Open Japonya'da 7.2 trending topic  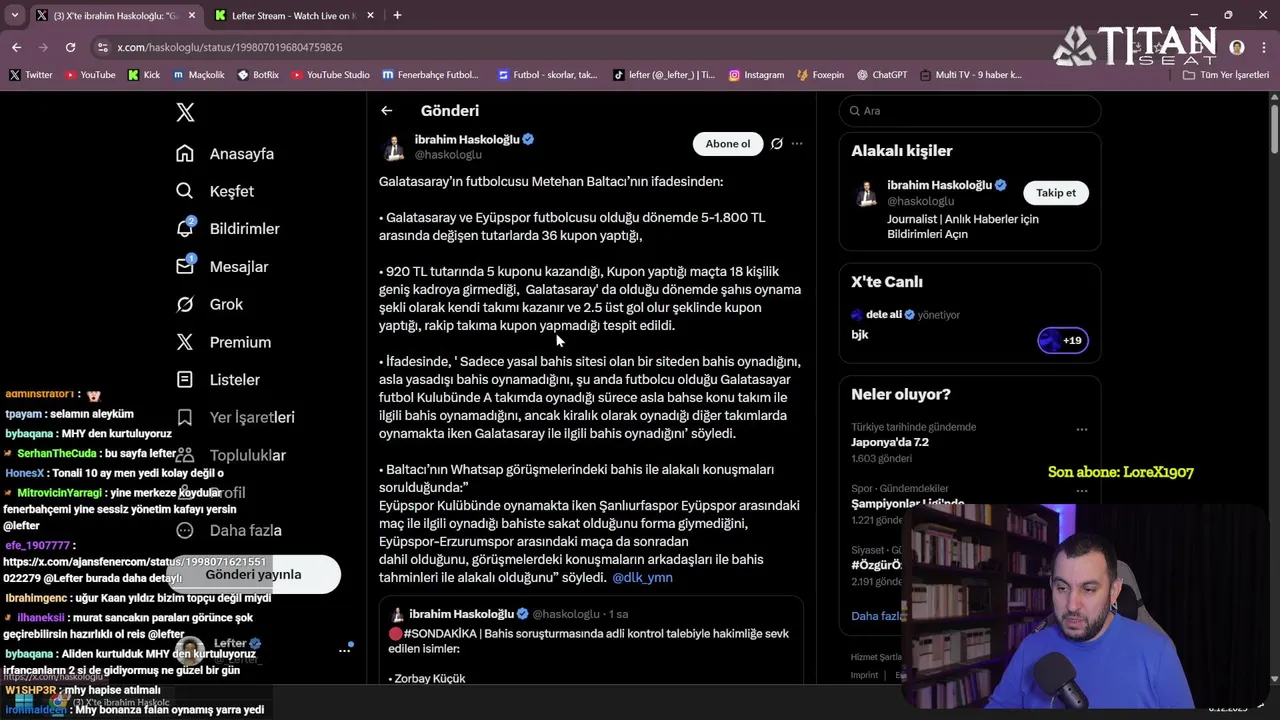point(890,442)
